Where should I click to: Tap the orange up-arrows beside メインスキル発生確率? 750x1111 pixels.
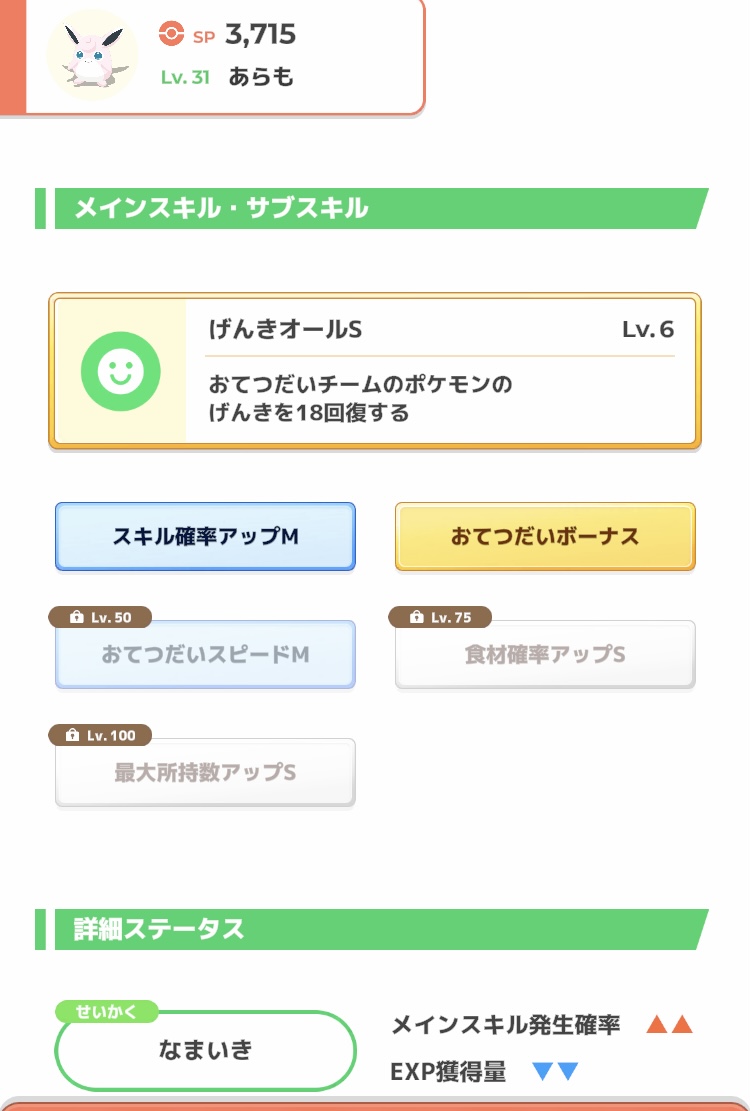(x=669, y=1024)
